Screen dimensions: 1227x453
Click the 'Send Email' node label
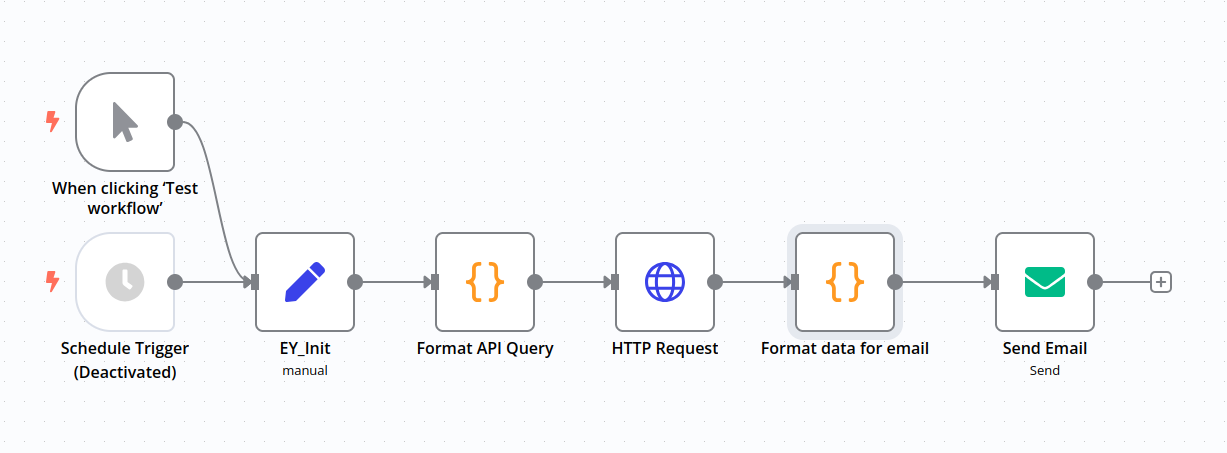1045,349
